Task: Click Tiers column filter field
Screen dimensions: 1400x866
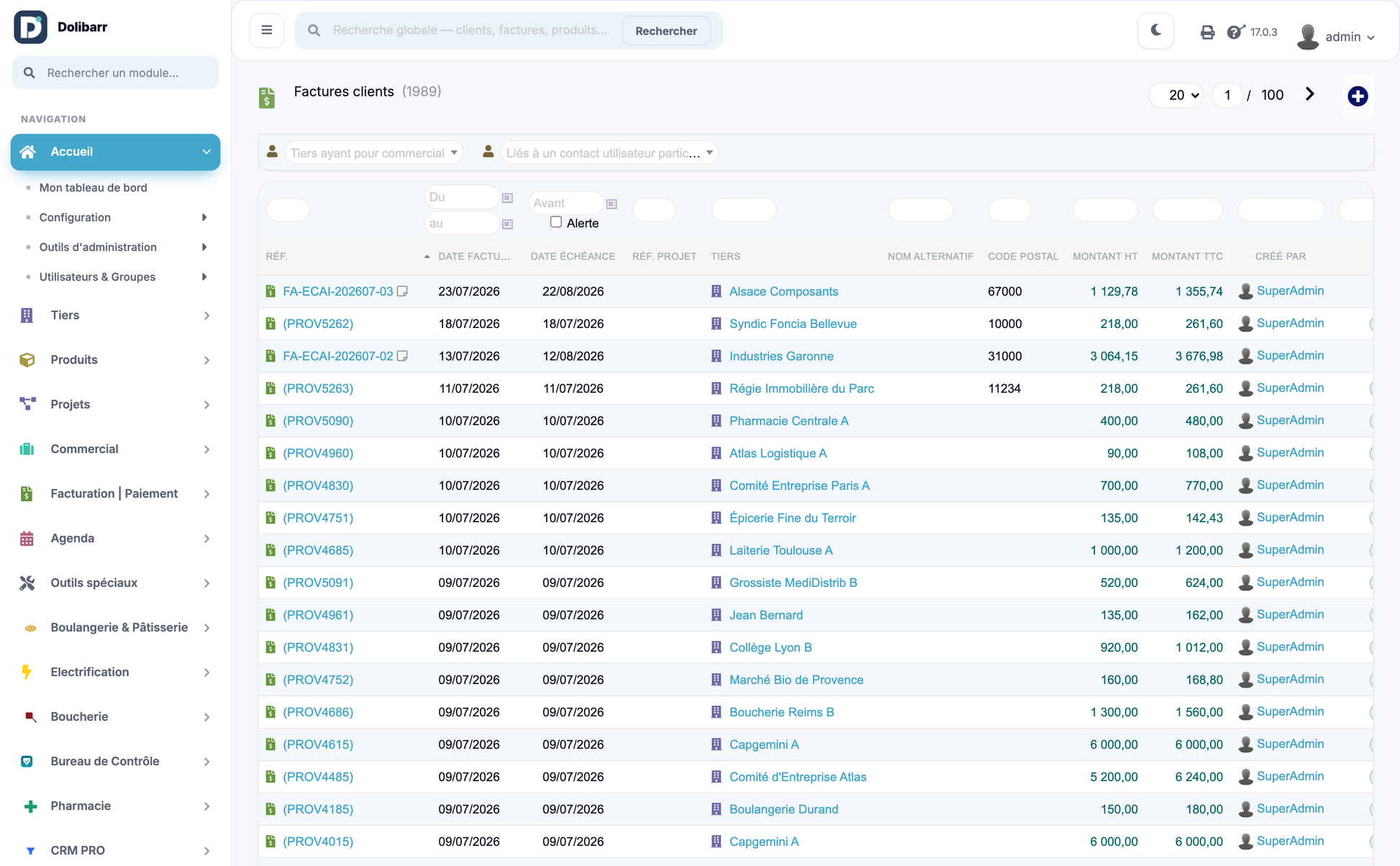Action: click(744, 210)
